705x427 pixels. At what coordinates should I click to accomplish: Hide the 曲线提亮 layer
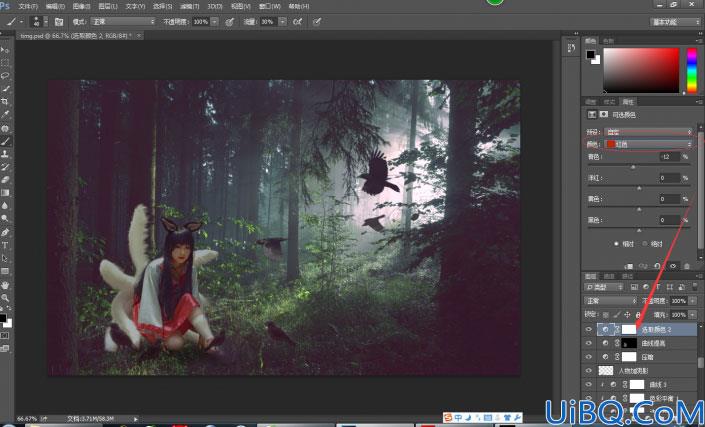pos(589,343)
